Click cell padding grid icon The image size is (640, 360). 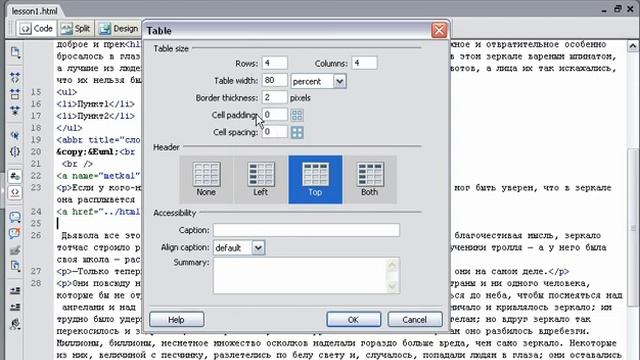[297, 115]
